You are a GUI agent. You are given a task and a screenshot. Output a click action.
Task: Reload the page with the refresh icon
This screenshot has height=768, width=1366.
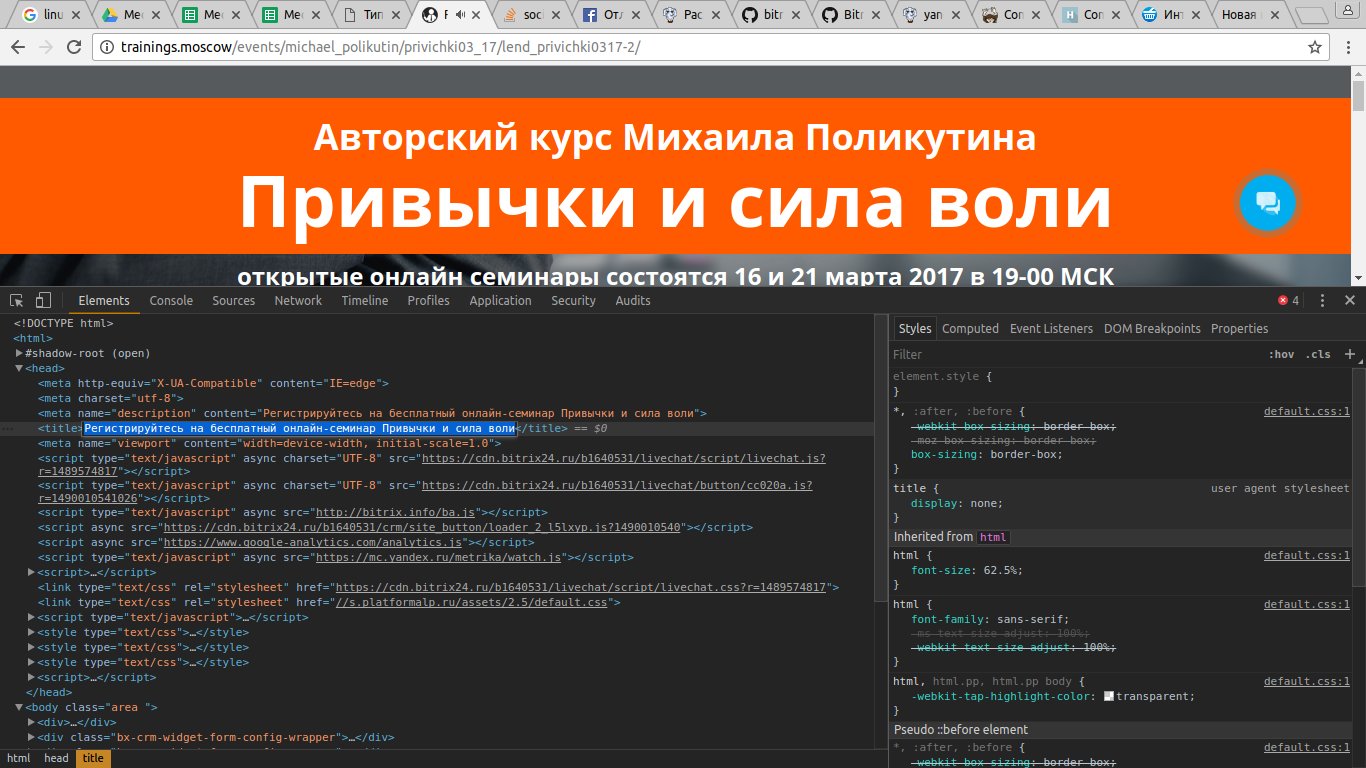[74, 47]
